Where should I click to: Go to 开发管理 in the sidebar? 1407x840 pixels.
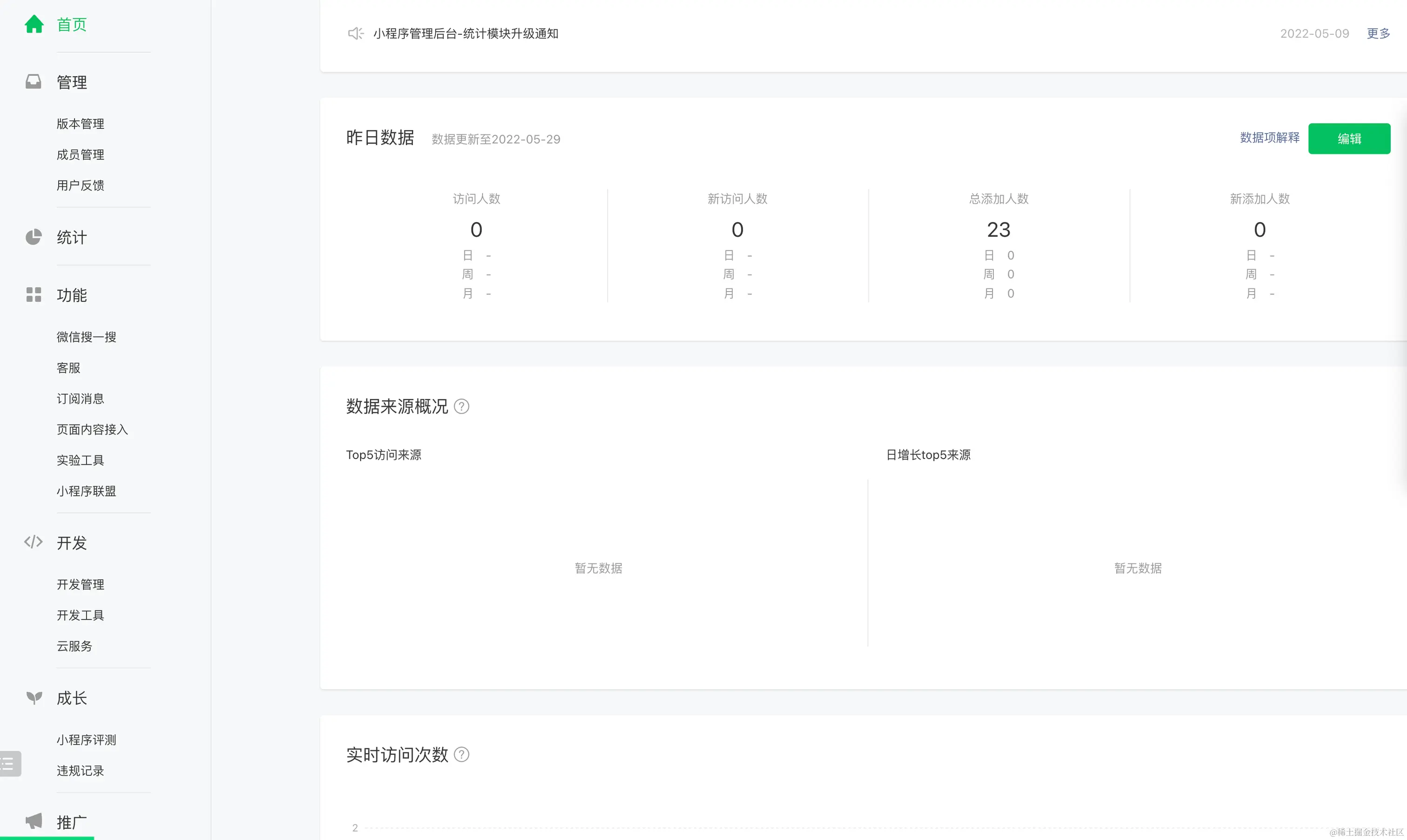[80, 585]
